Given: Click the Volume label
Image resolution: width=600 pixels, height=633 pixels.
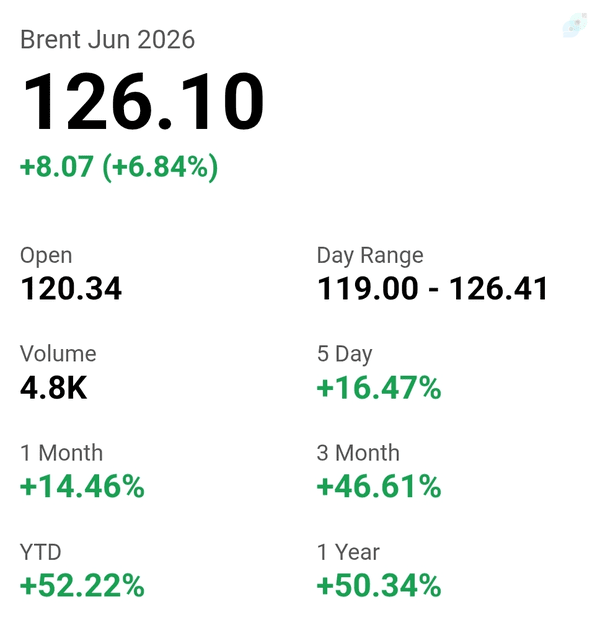Looking at the screenshot, I should [x=58, y=354].
